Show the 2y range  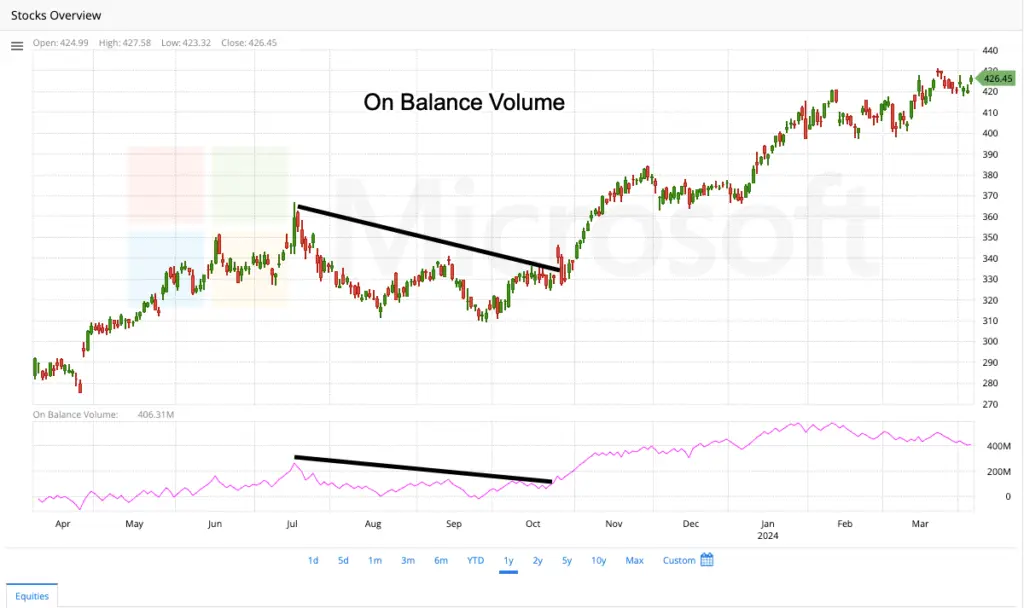point(537,560)
